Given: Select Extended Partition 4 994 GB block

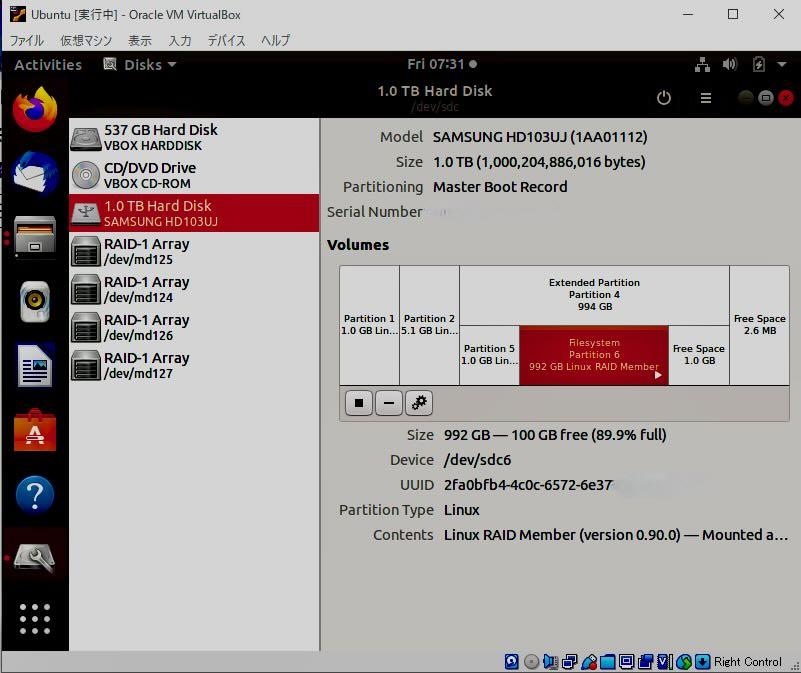Looking at the screenshot, I should 594,295.
